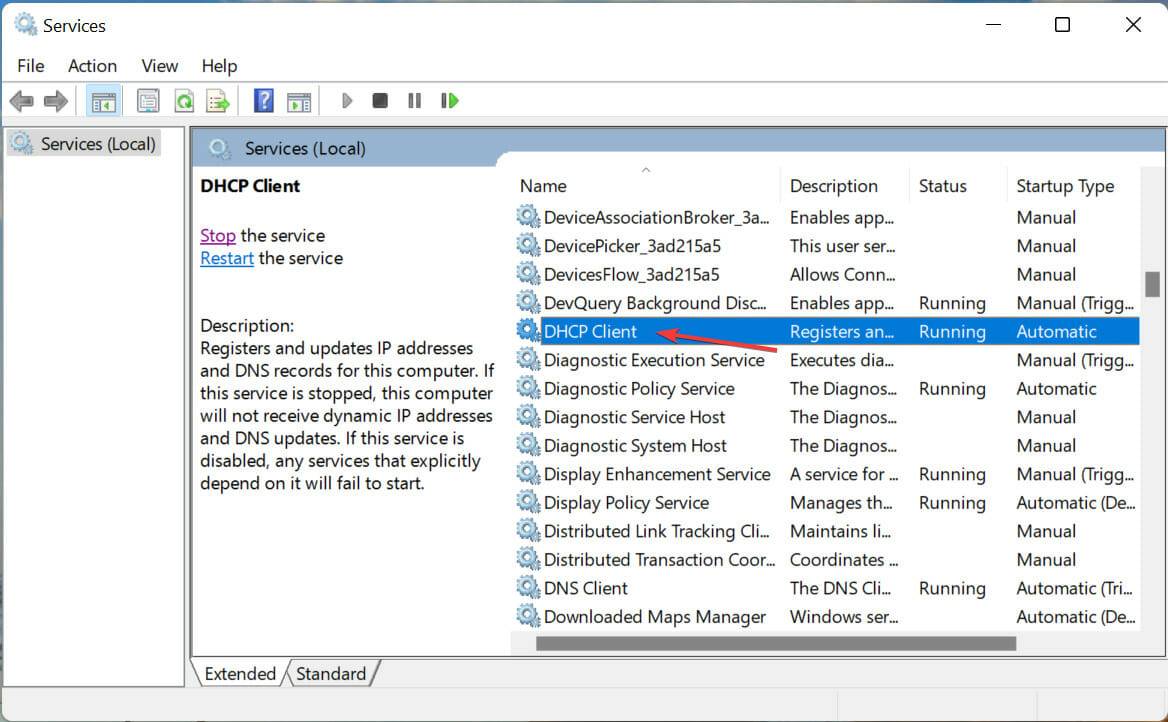The height and width of the screenshot is (722, 1168).
Task: Click the Pause Service toolbar icon
Action: click(x=415, y=101)
